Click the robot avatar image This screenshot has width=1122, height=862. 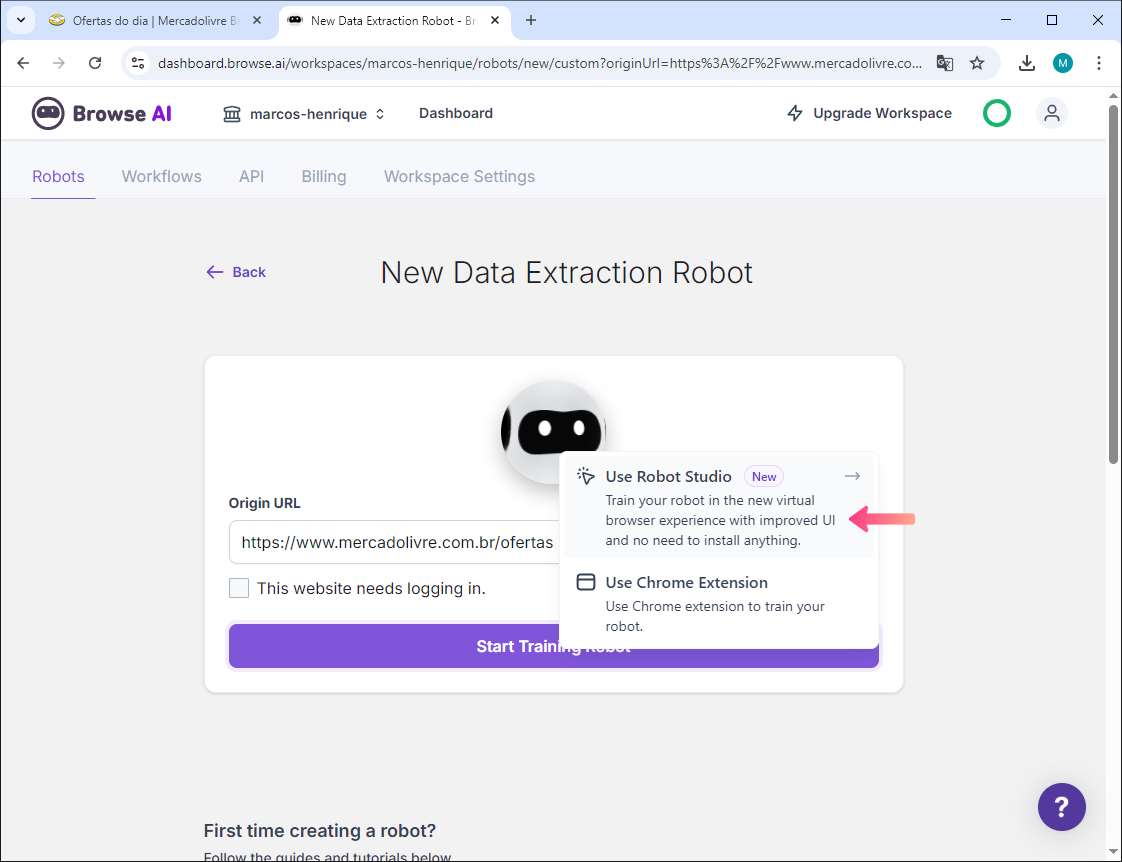pos(553,431)
